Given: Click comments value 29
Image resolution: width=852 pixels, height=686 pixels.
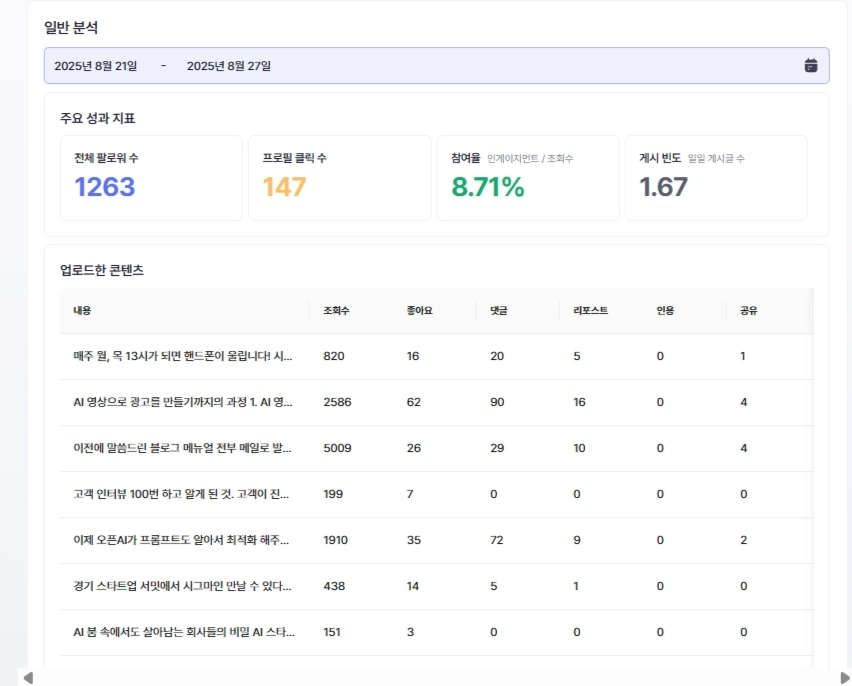Looking at the screenshot, I should pos(497,448).
